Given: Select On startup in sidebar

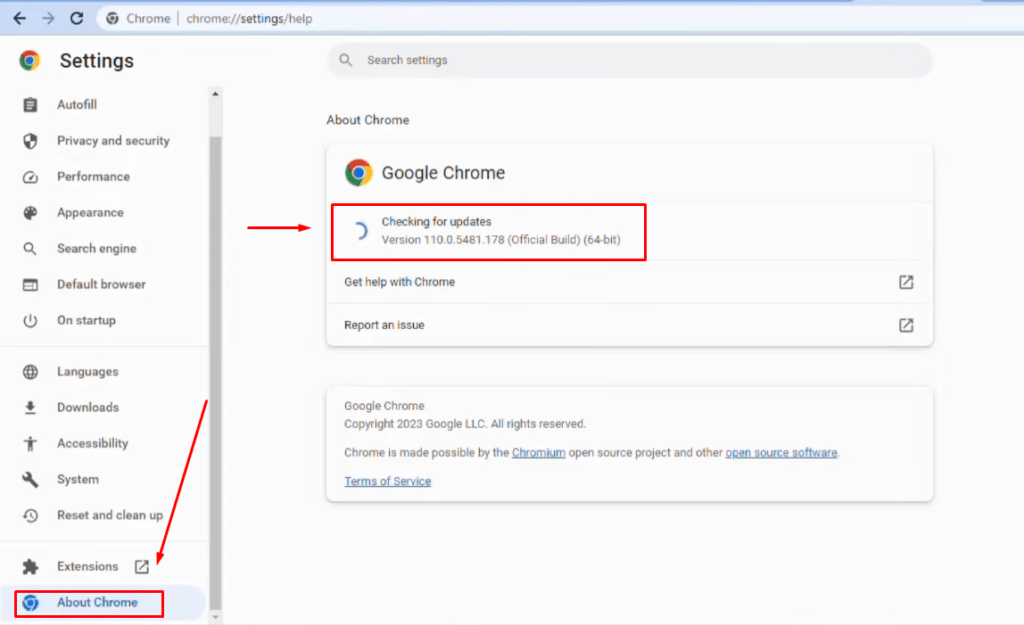Looking at the screenshot, I should click(86, 320).
